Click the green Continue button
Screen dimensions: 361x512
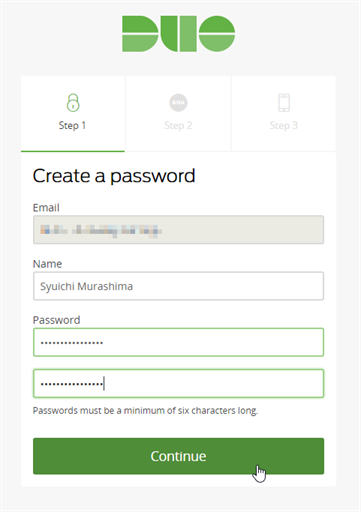point(178,456)
